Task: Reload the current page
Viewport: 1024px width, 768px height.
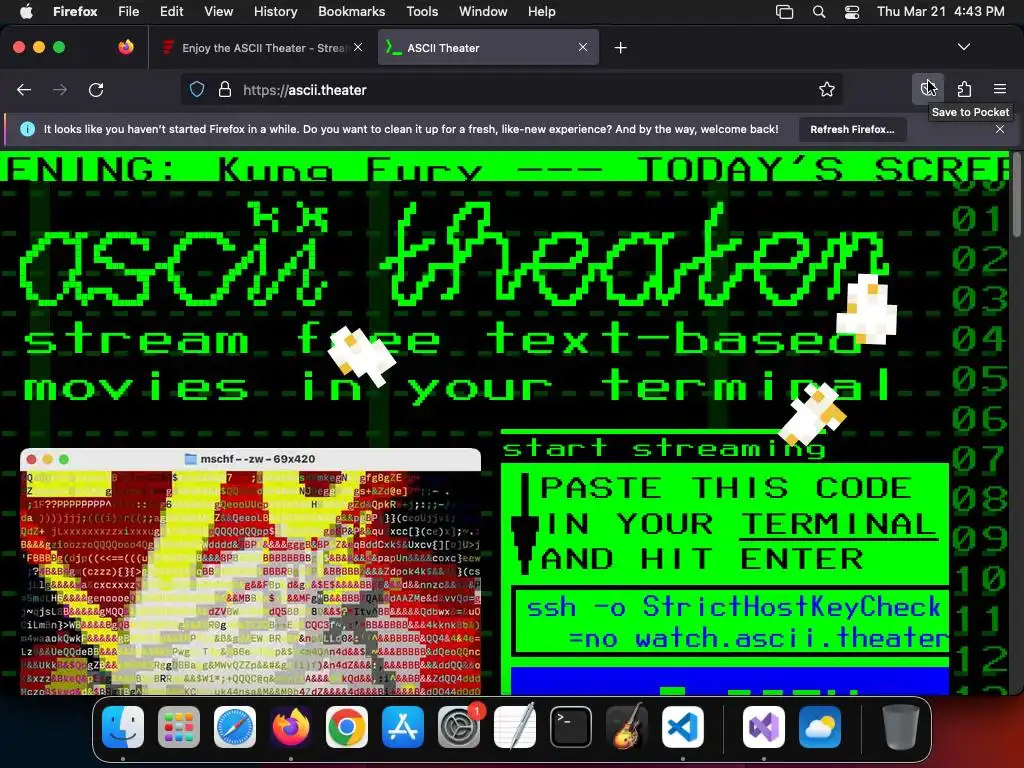Action: click(x=96, y=89)
